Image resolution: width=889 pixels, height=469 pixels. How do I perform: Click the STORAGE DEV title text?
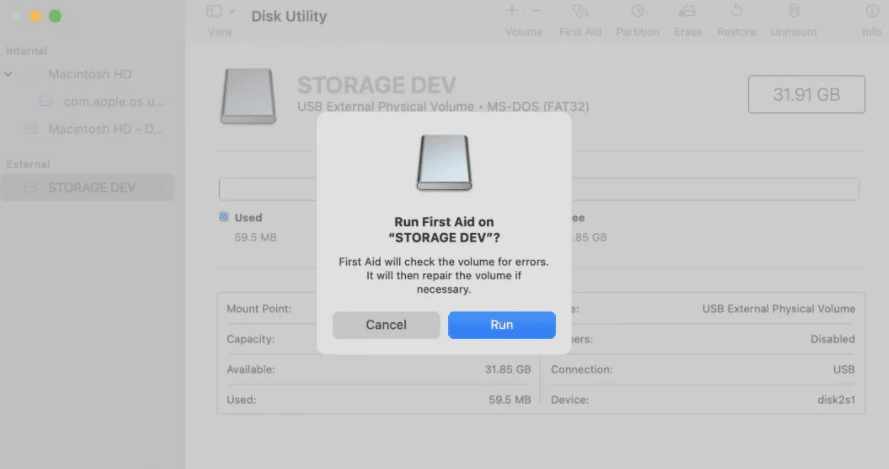[x=376, y=85]
